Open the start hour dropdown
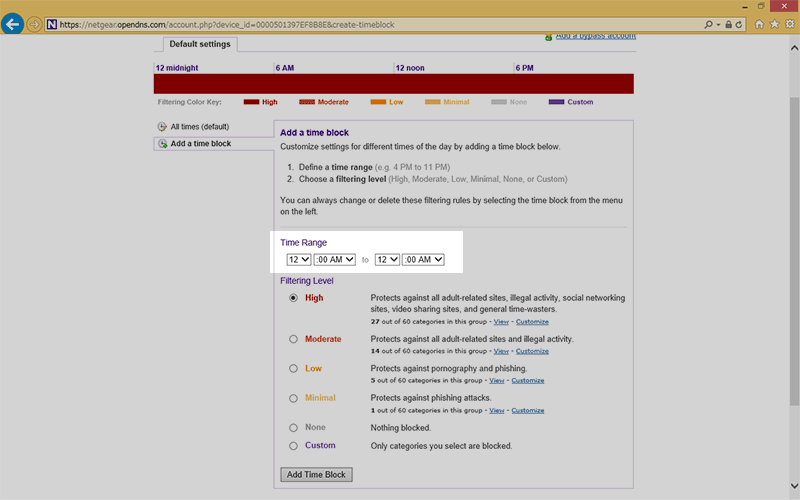The image size is (800, 500). [298, 260]
